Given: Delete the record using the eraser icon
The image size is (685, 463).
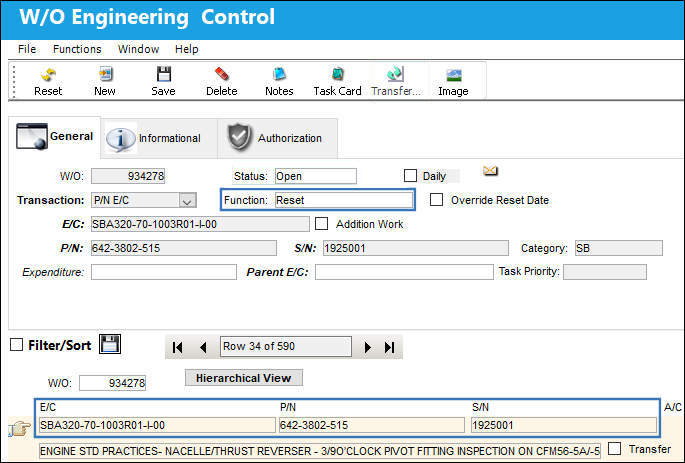Looking at the screenshot, I should click(222, 74).
